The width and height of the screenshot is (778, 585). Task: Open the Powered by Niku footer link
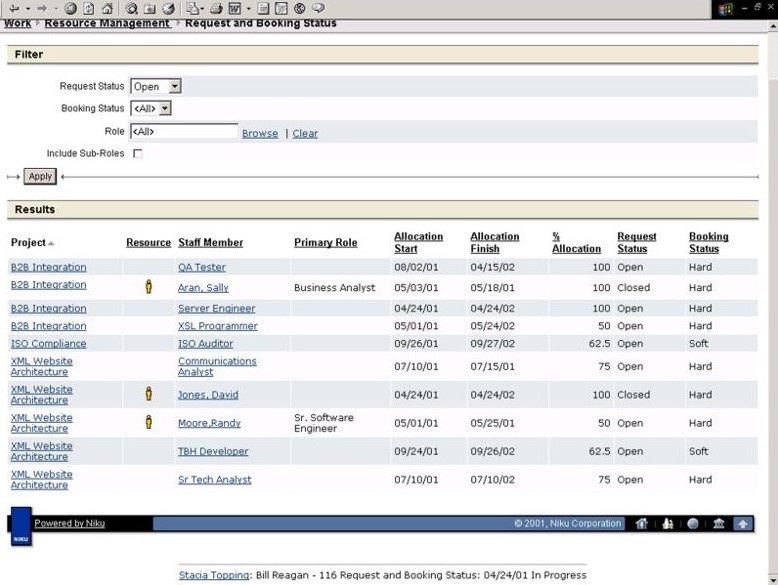pyautogui.click(x=69, y=523)
